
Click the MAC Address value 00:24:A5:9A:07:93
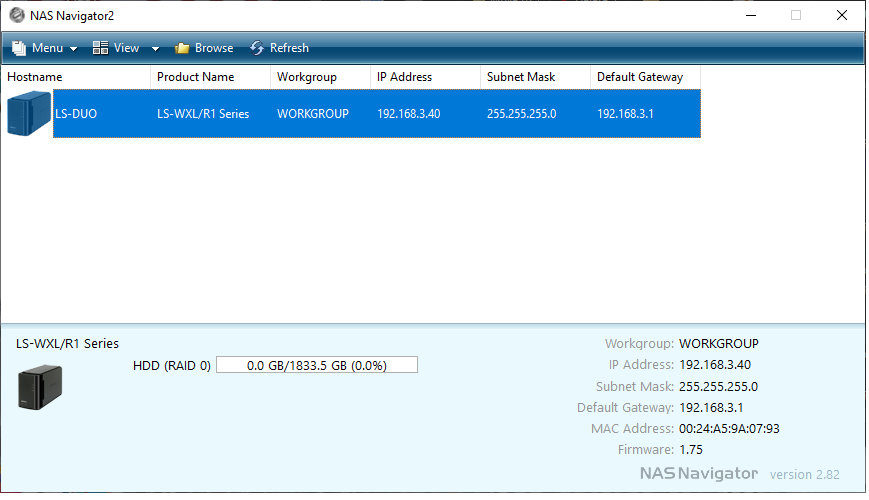coord(729,429)
